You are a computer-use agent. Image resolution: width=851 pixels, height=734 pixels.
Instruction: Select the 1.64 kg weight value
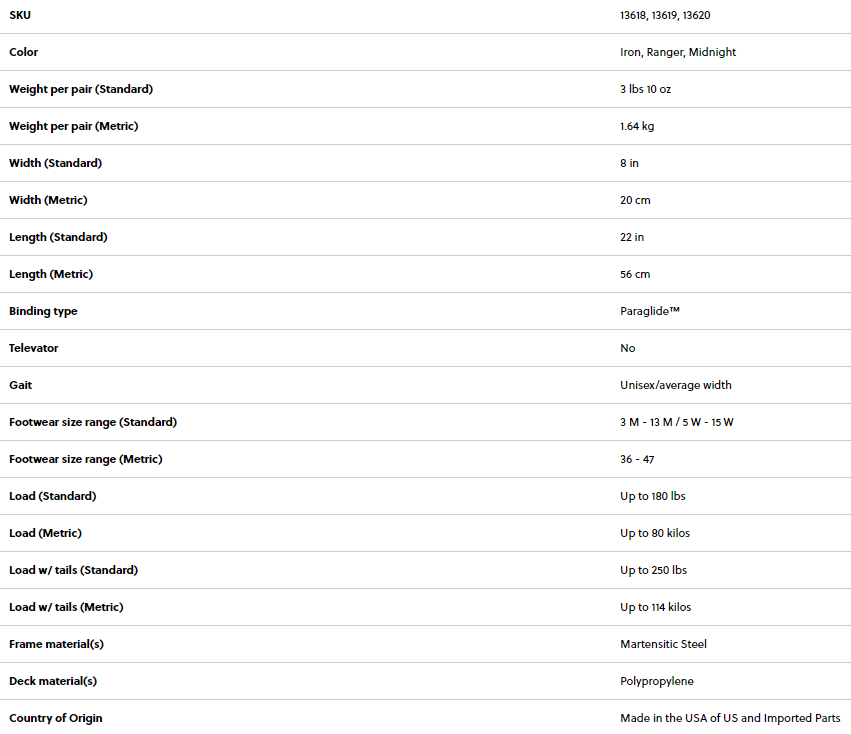(637, 126)
